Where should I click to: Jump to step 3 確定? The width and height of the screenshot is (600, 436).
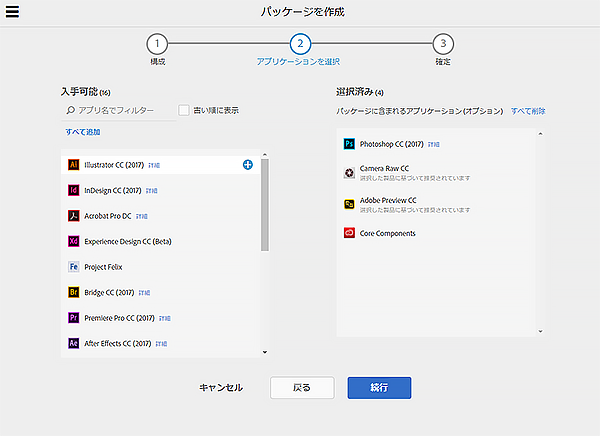tap(443, 44)
